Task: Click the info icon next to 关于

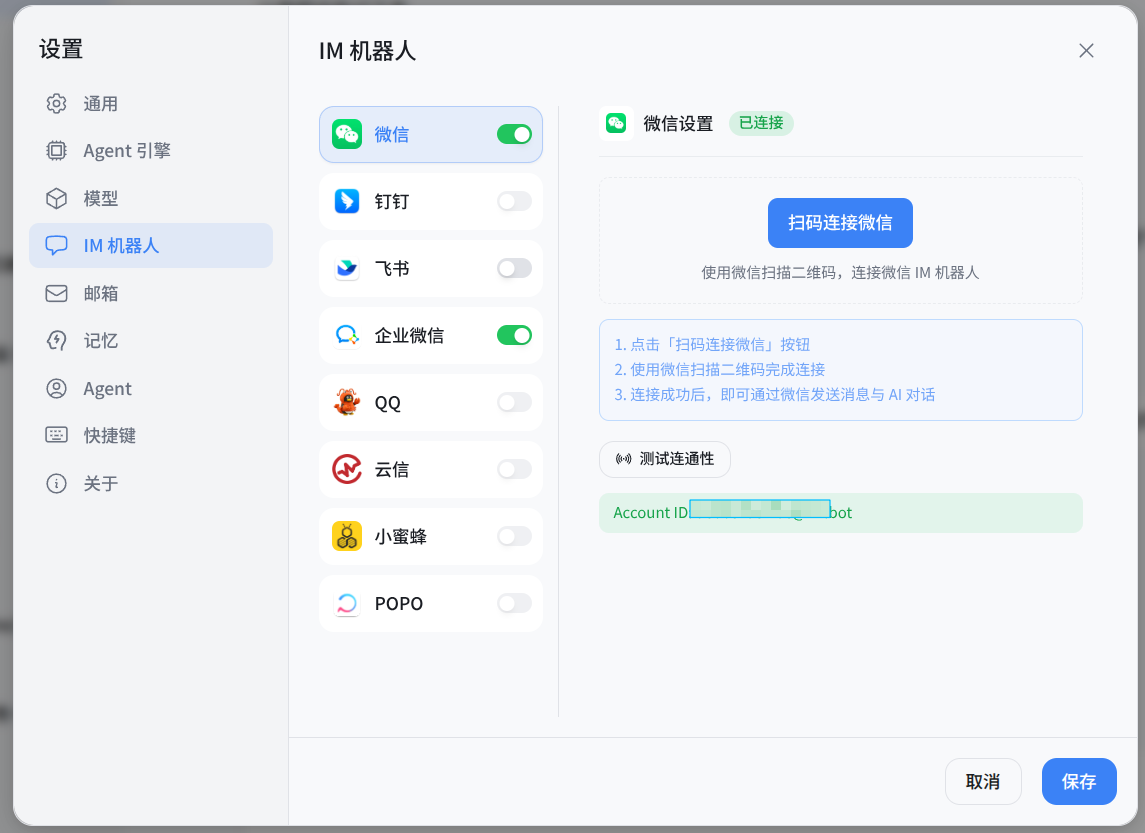Action: tap(56, 483)
